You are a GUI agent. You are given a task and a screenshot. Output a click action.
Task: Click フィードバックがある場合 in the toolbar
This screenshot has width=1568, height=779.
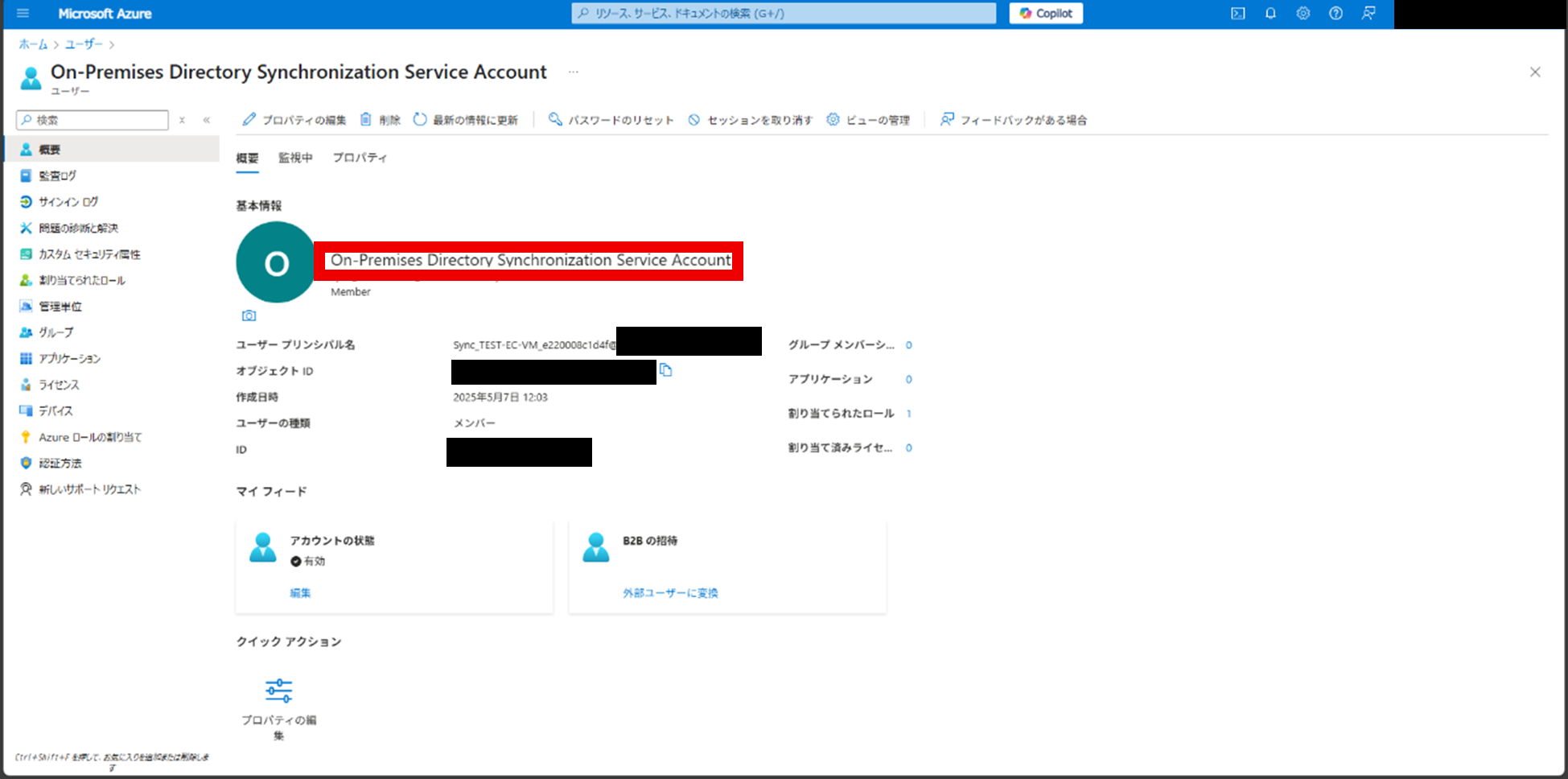coord(1013,120)
